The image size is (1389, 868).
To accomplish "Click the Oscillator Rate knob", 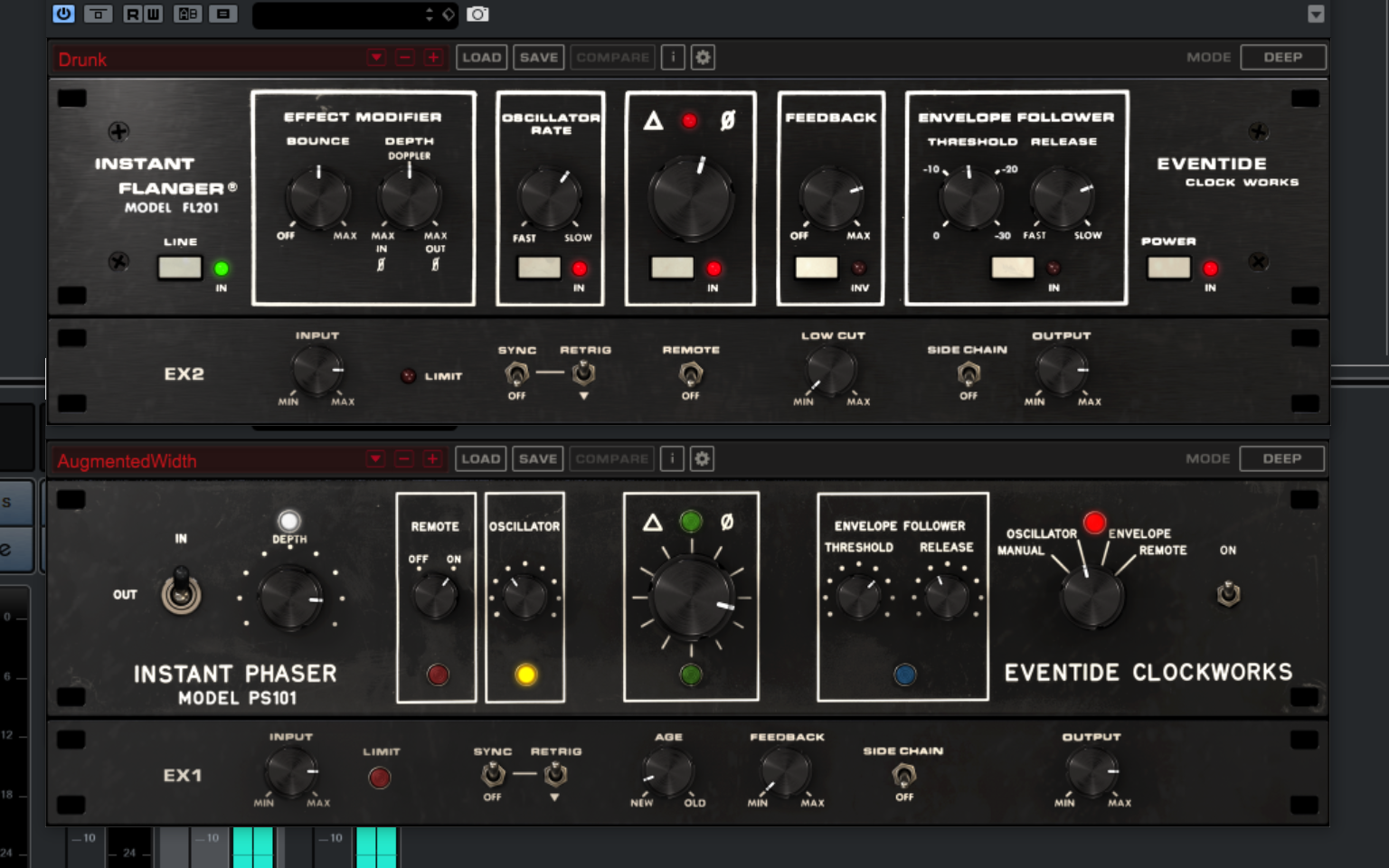I will [x=549, y=199].
